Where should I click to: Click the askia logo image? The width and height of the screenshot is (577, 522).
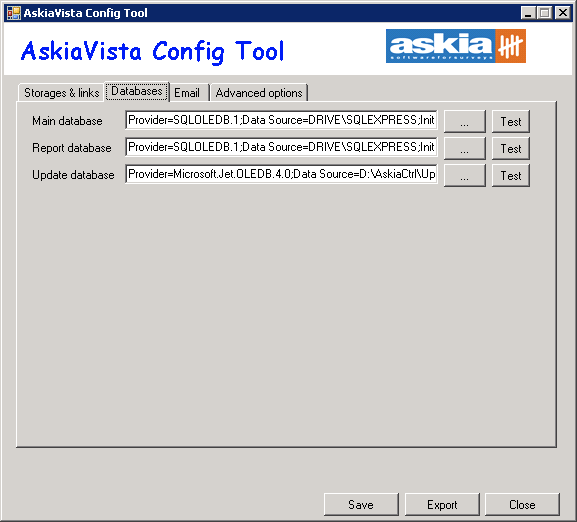pos(456,46)
